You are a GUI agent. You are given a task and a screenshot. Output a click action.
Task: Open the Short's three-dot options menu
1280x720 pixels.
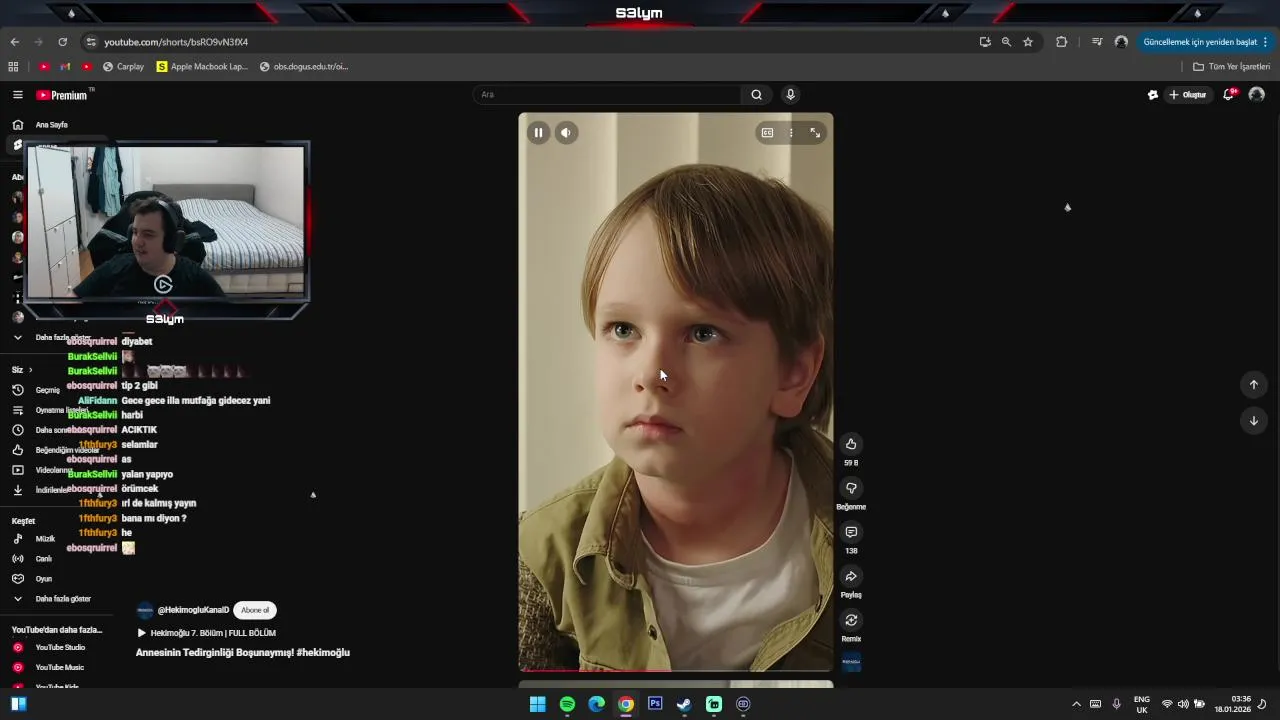pyautogui.click(x=791, y=132)
